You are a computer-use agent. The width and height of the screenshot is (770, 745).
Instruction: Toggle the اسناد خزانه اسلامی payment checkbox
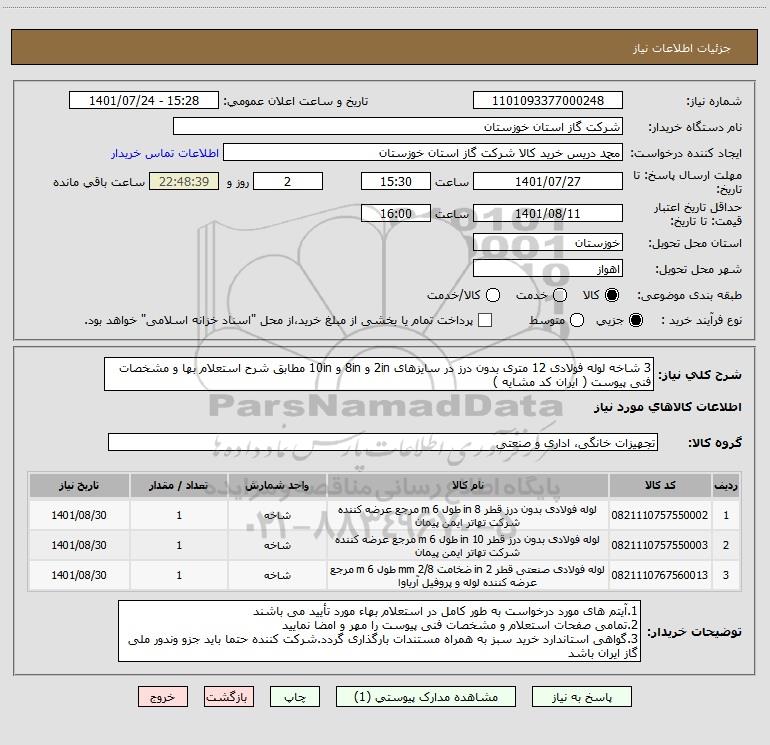click(485, 320)
